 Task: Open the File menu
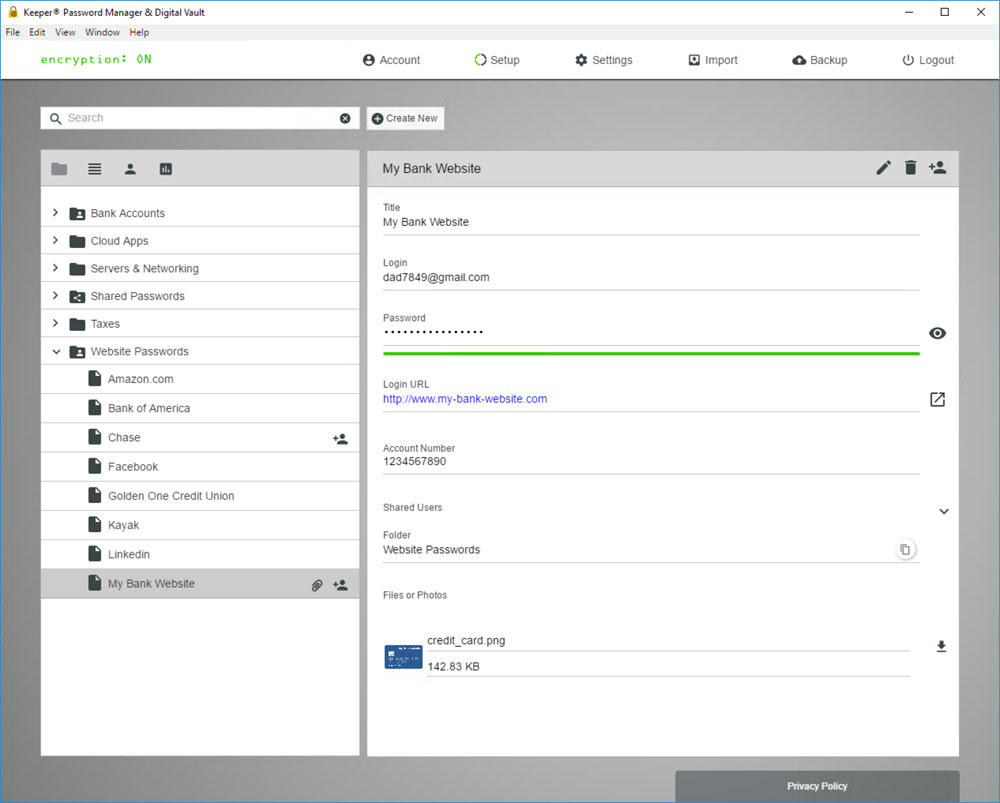[x=13, y=33]
